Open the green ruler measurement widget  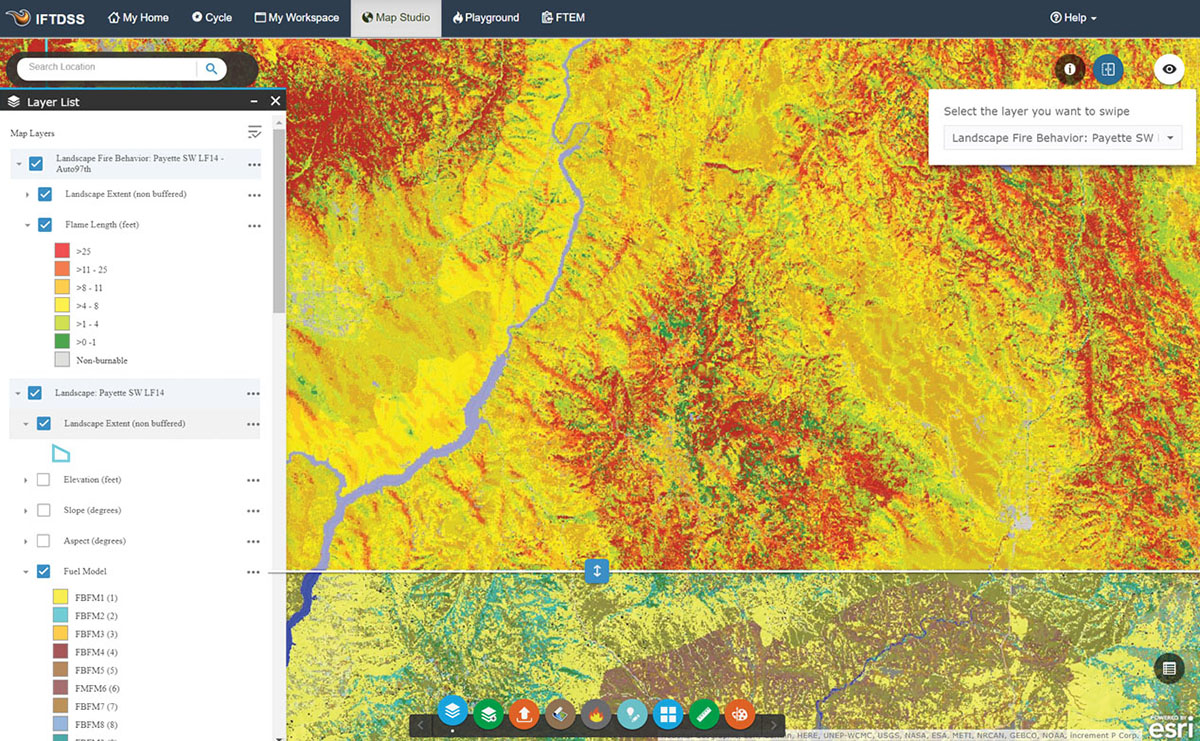tap(704, 714)
